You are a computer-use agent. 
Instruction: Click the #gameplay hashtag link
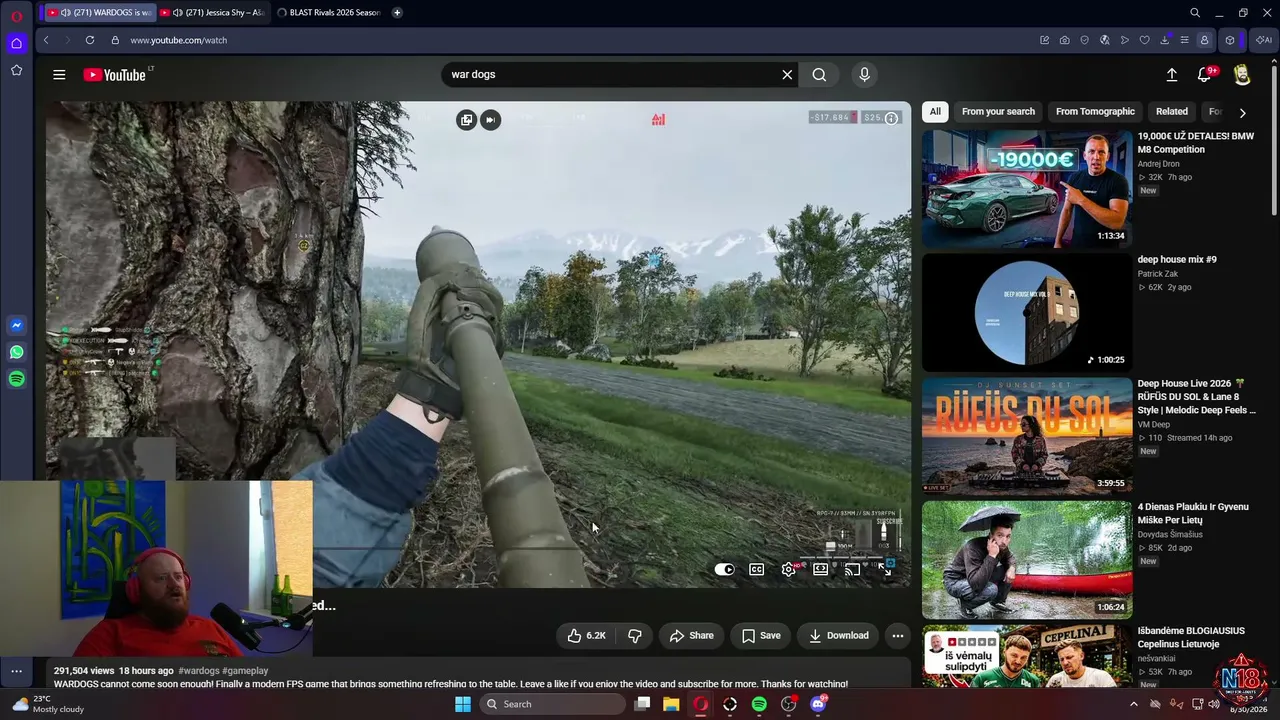(245, 671)
